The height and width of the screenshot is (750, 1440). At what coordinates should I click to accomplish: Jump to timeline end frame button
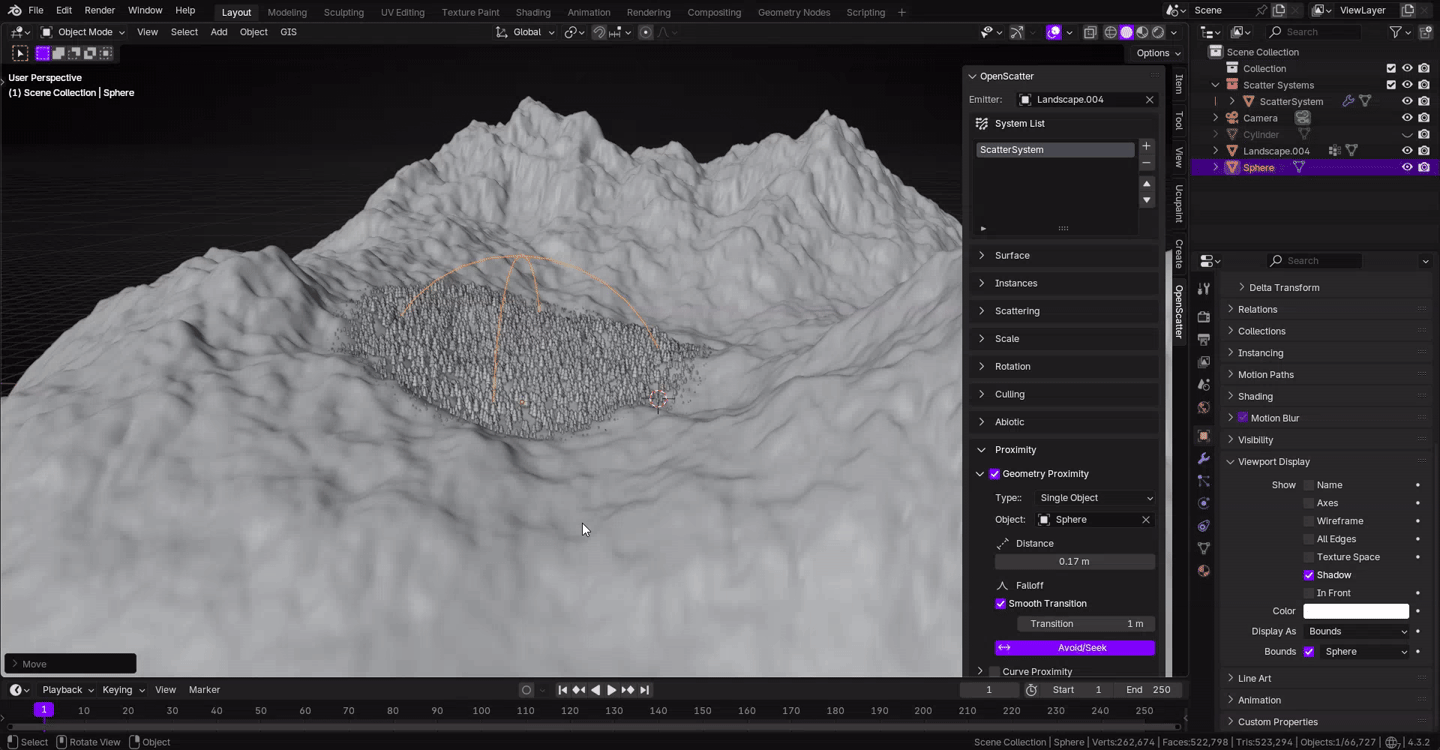[x=645, y=690]
